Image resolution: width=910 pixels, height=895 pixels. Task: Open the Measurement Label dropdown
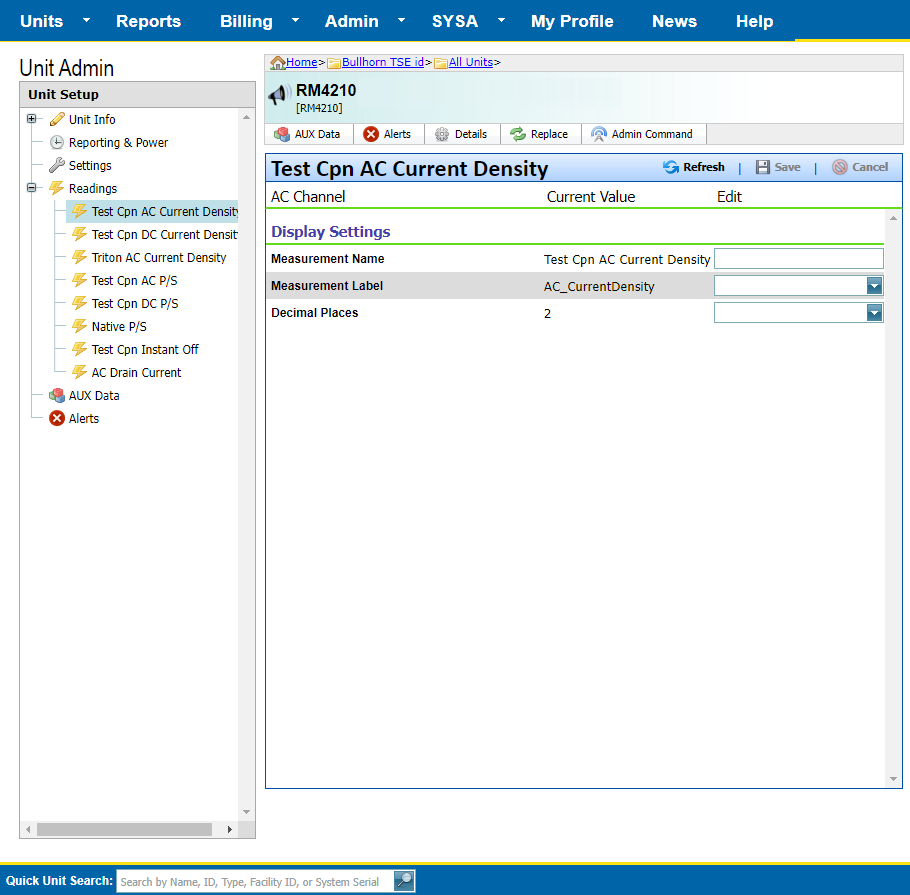point(874,286)
